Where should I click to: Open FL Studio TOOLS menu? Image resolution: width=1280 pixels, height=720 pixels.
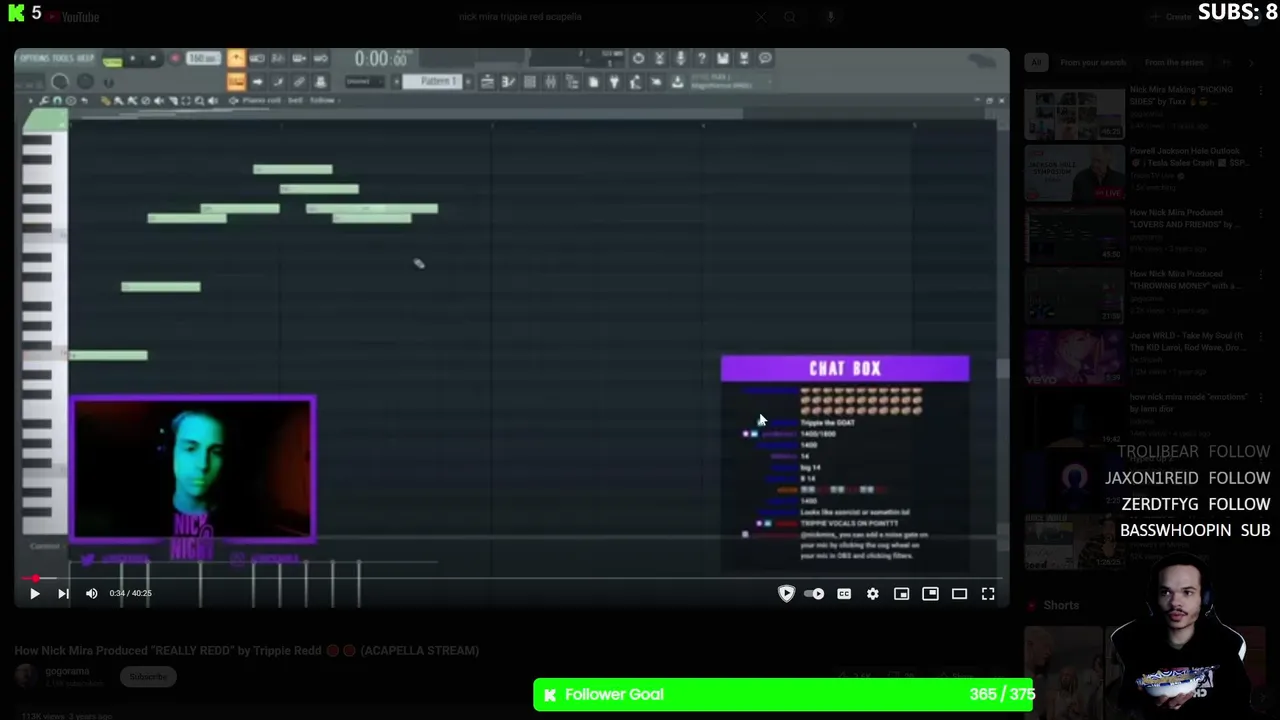pos(61,58)
